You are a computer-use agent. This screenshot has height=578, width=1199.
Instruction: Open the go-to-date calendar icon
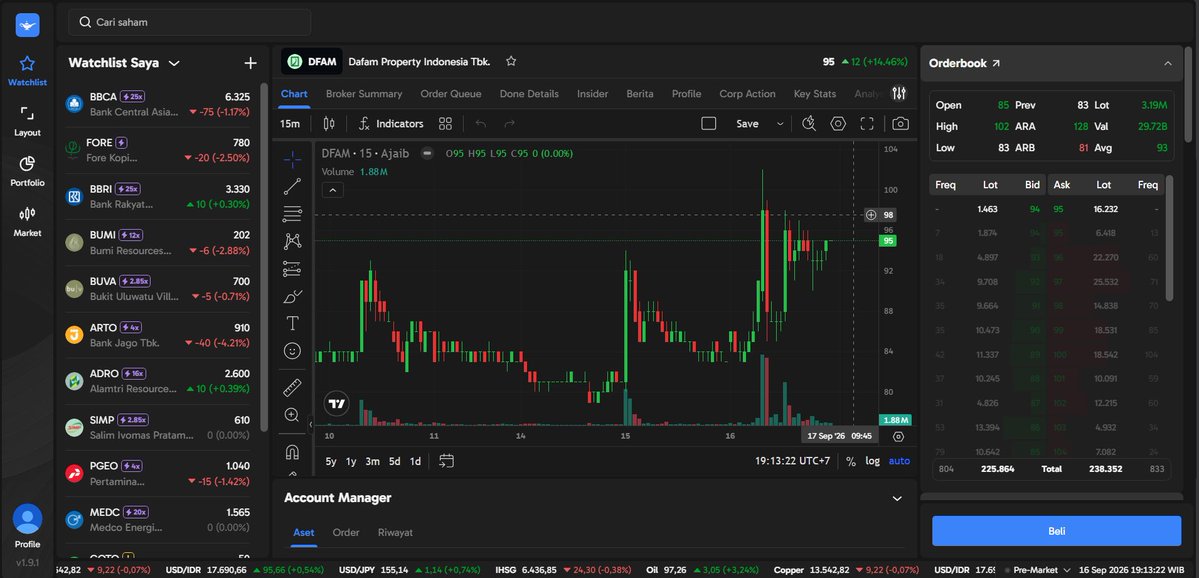pyautogui.click(x=447, y=461)
